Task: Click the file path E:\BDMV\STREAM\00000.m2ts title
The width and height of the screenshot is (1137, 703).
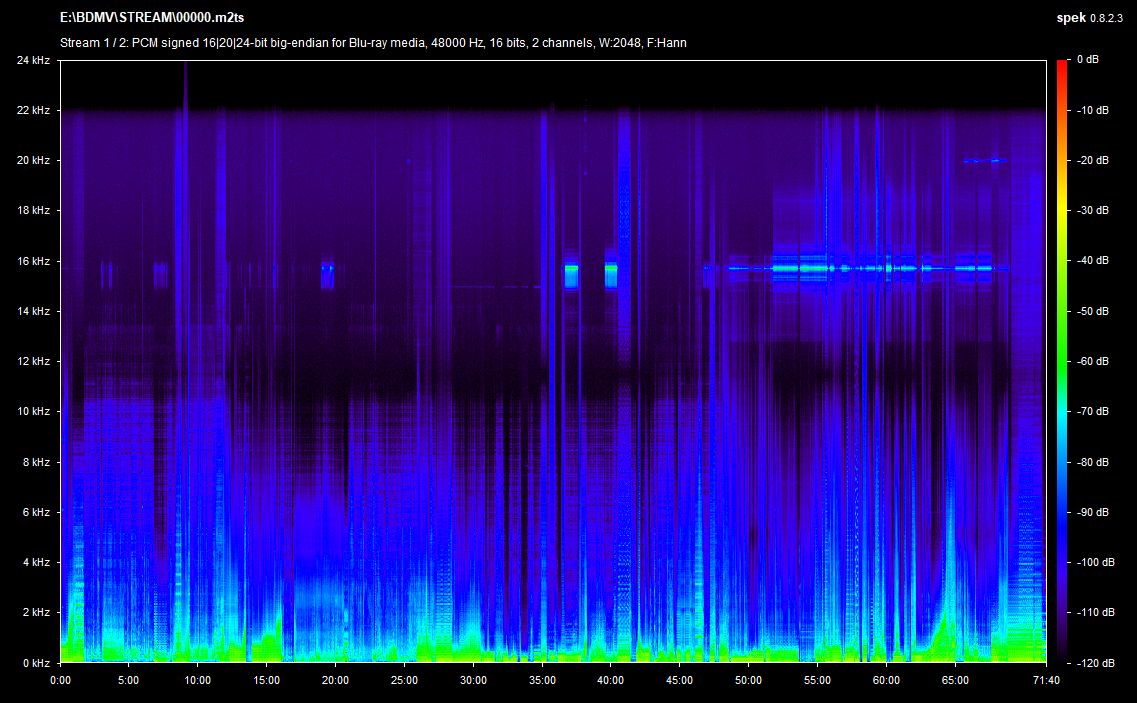Action: pos(150,17)
